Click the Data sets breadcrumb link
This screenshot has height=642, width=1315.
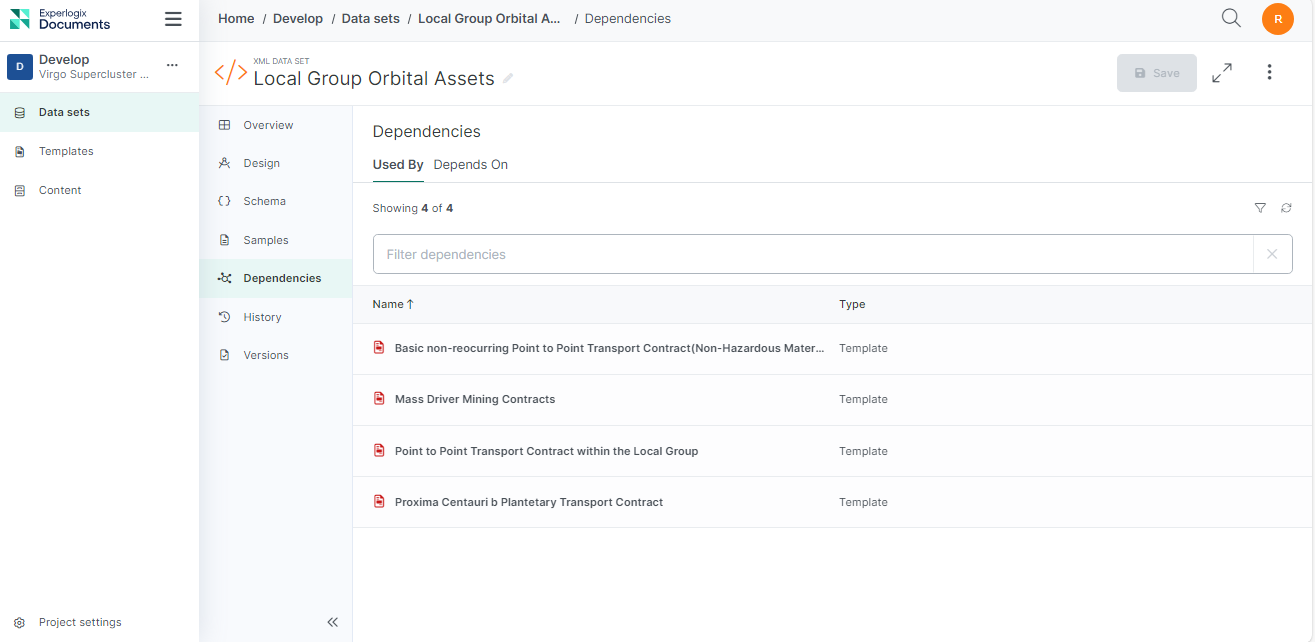(370, 19)
